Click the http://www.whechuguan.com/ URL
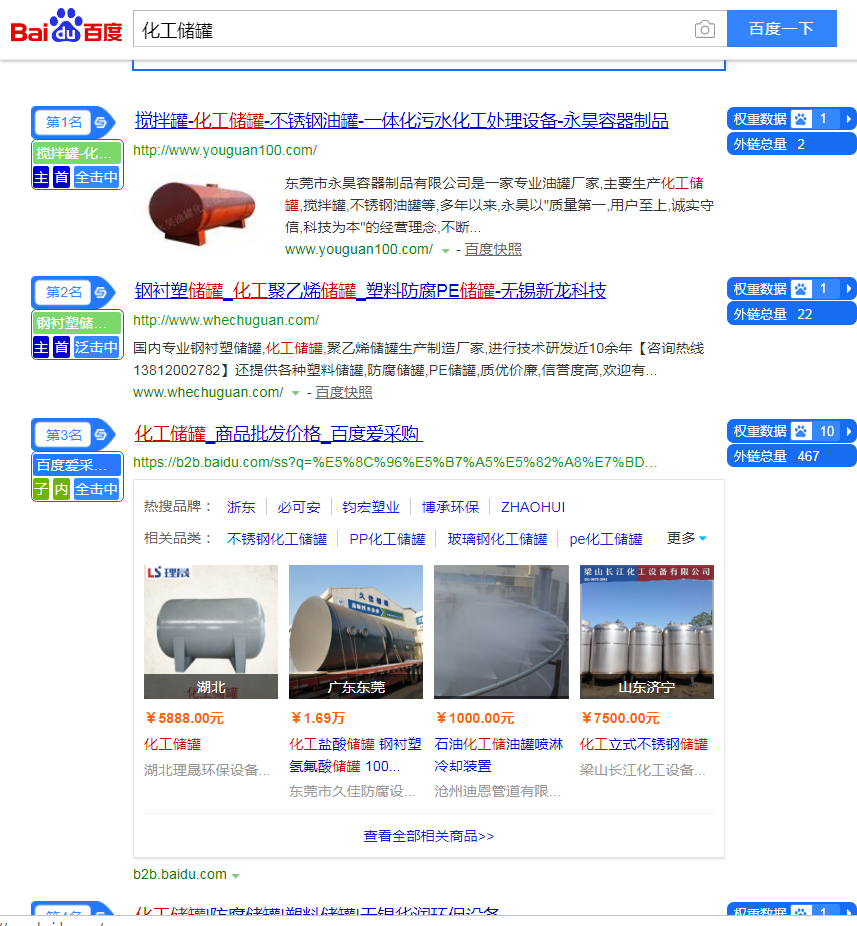This screenshot has width=857, height=926. pyautogui.click(x=226, y=320)
